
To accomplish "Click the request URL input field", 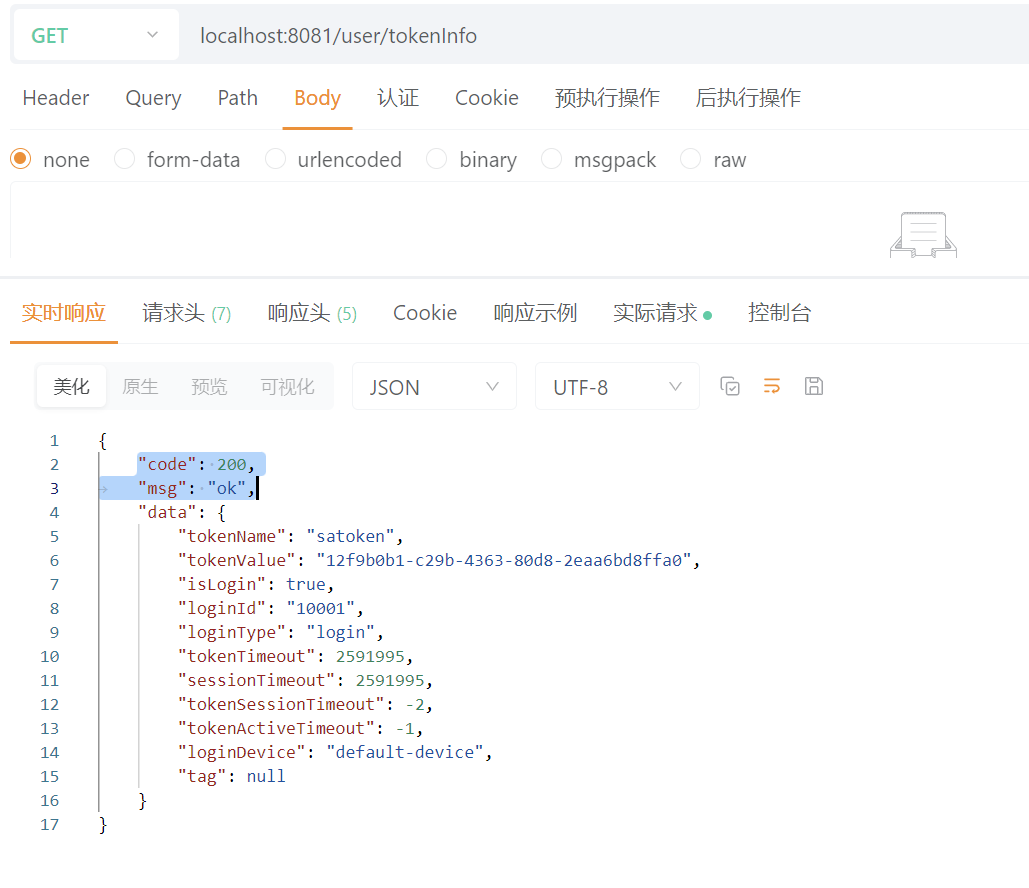I will (x=600, y=36).
